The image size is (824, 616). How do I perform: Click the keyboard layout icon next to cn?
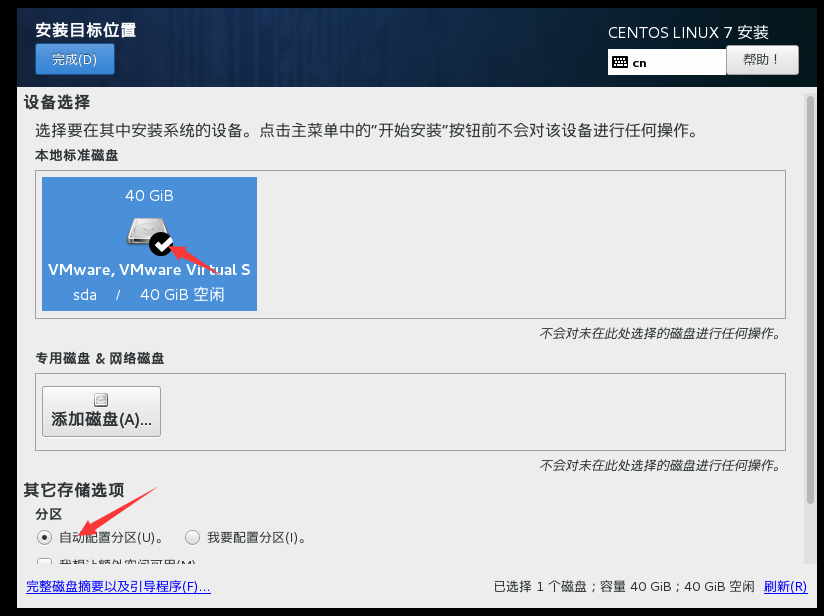point(620,63)
